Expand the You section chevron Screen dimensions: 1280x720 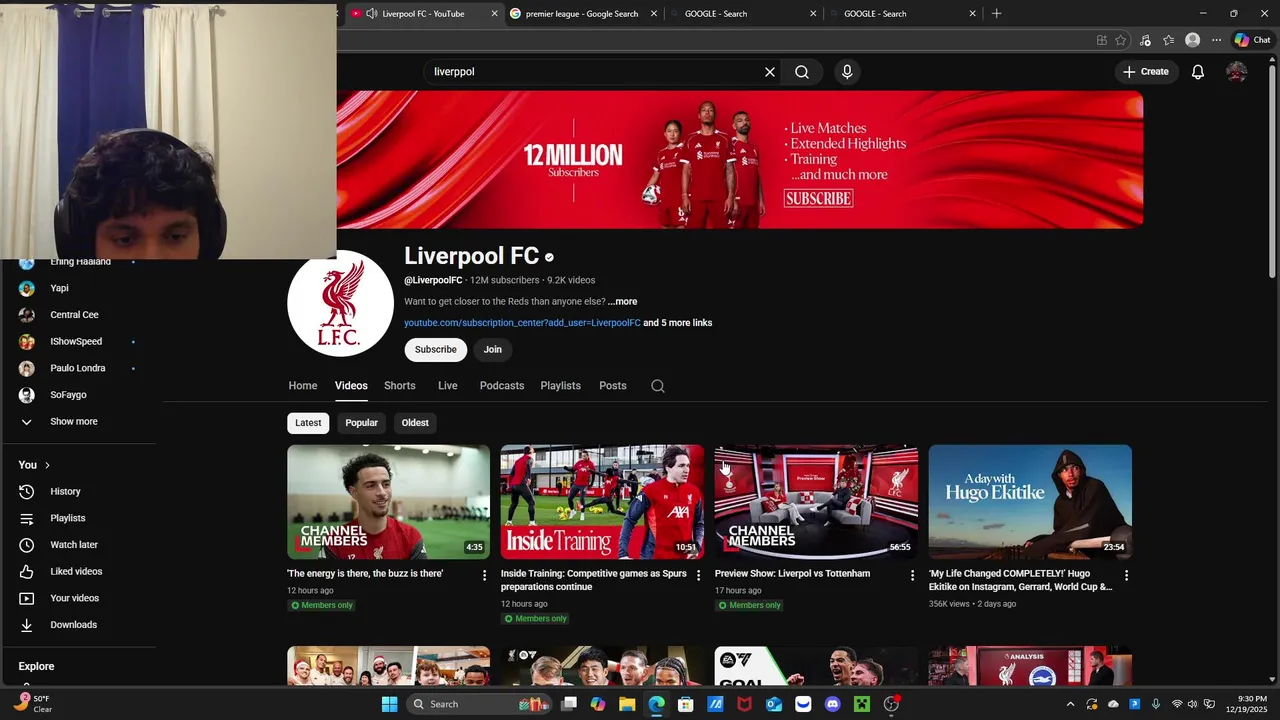[x=47, y=465]
